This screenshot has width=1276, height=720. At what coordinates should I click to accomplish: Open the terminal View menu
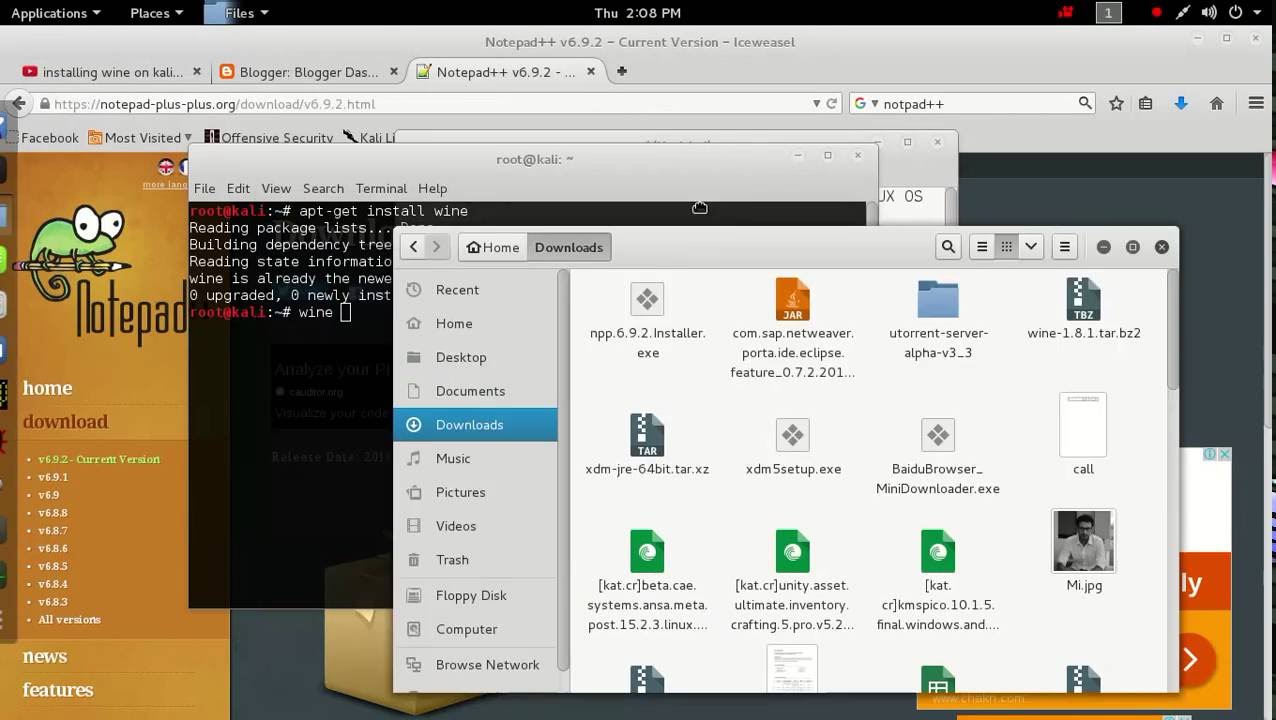276,188
